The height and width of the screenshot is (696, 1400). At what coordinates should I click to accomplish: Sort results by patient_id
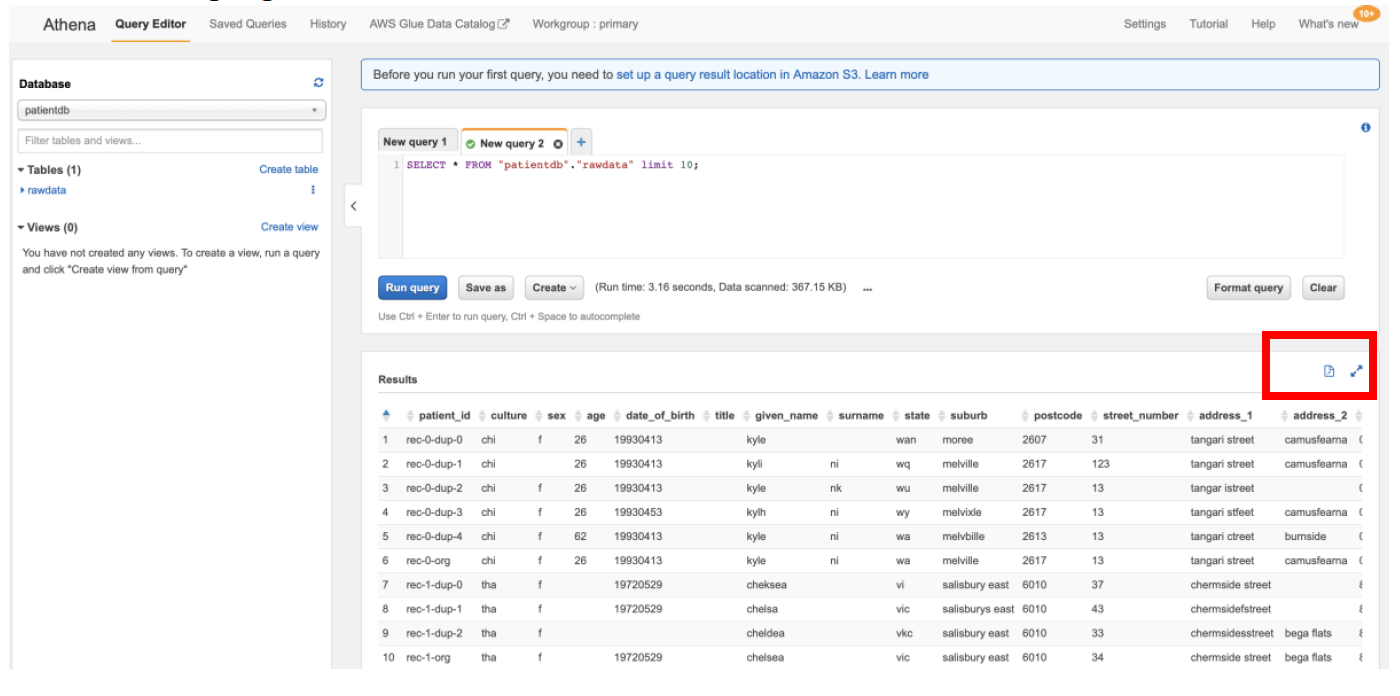coord(438,416)
